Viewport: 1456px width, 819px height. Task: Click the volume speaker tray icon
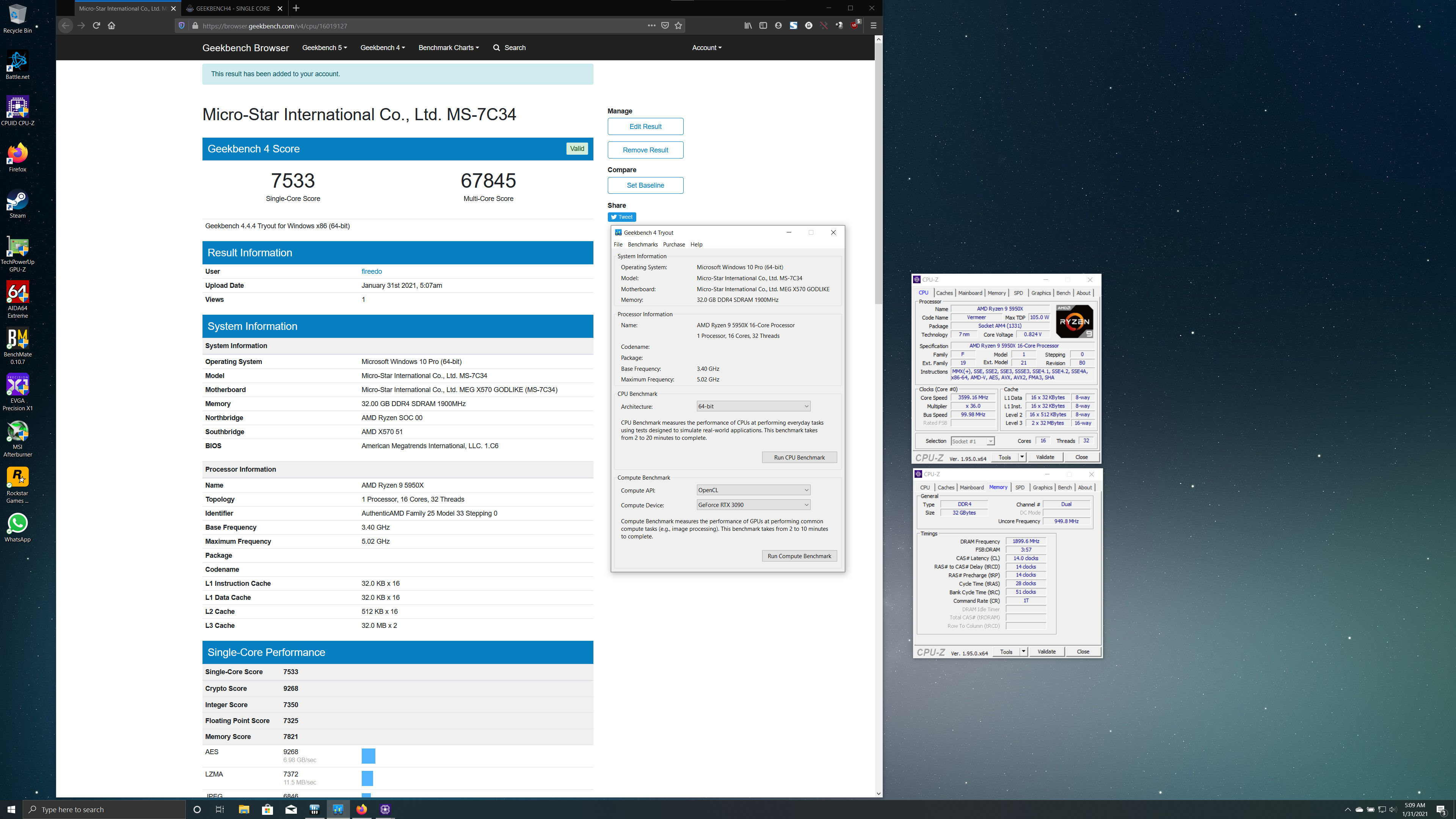tap(1393, 810)
